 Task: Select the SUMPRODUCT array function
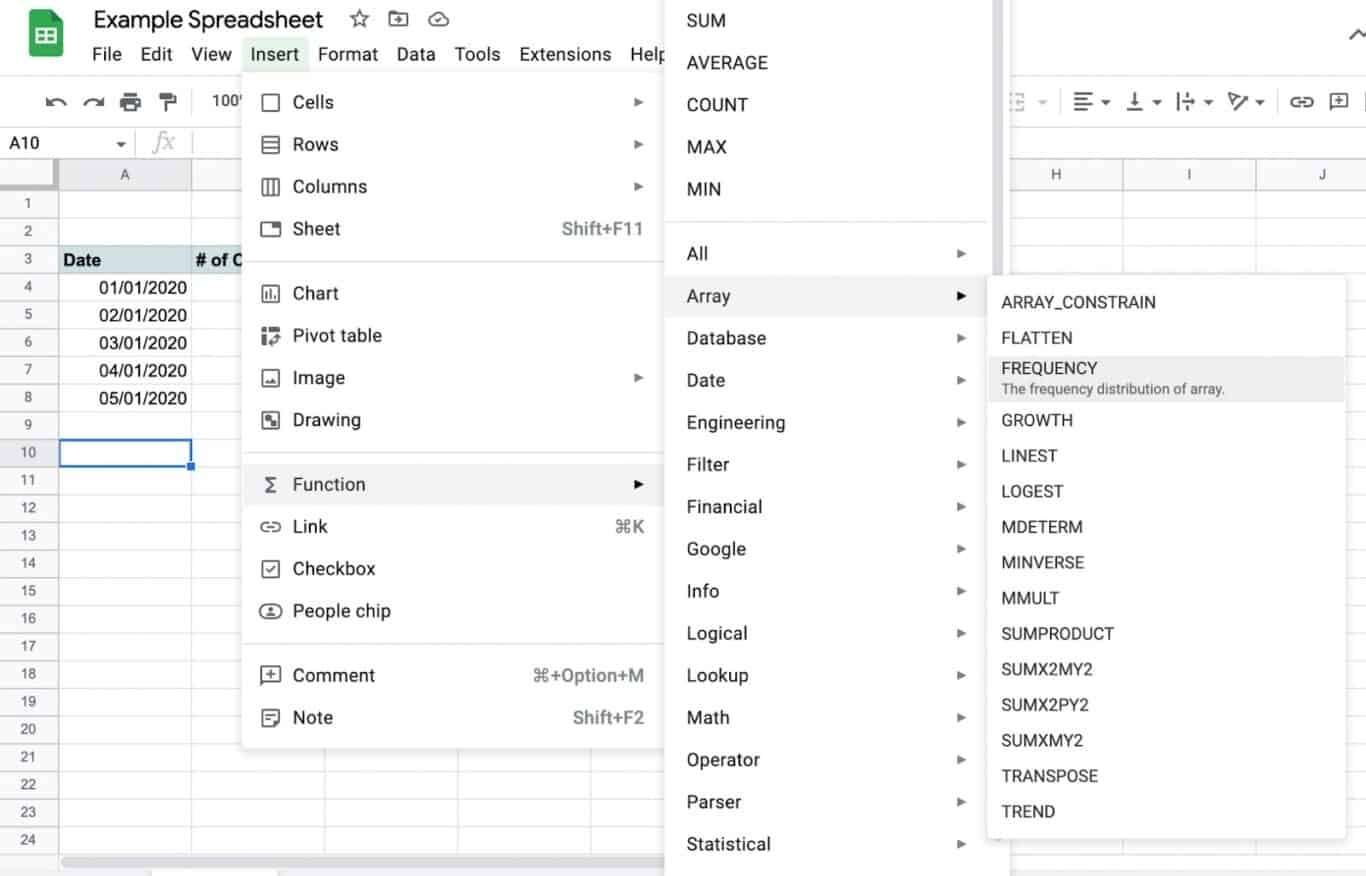(x=1057, y=634)
